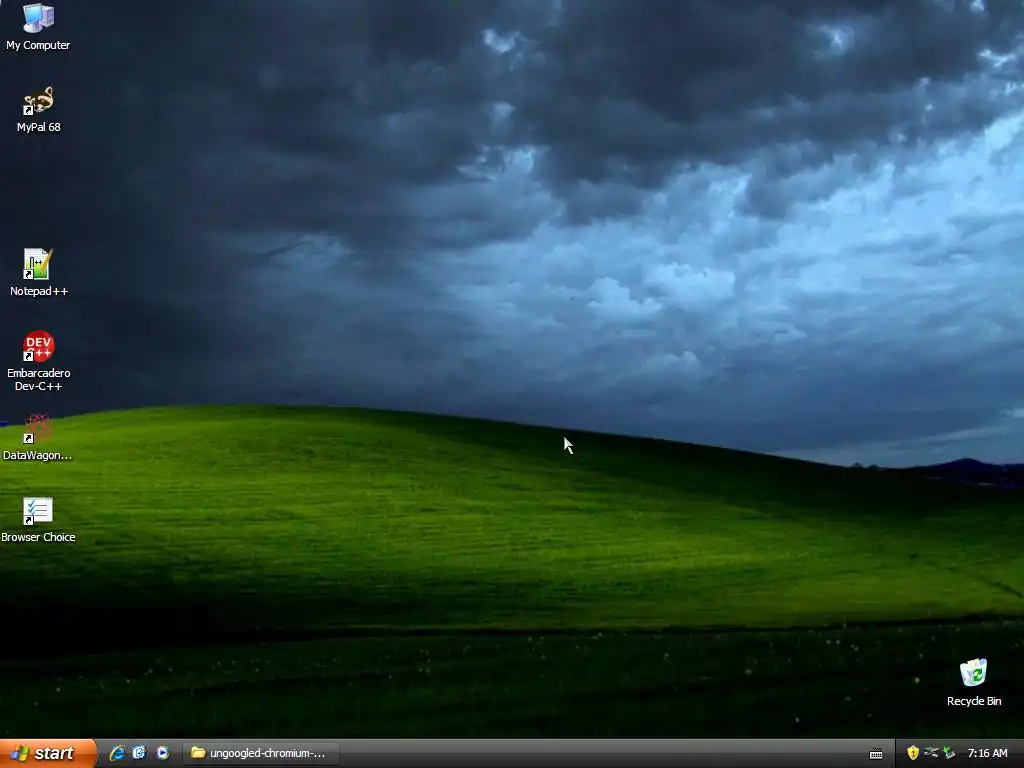The height and width of the screenshot is (768, 1024).
Task: Click the network connection tray icon
Action: (x=931, y=753)
